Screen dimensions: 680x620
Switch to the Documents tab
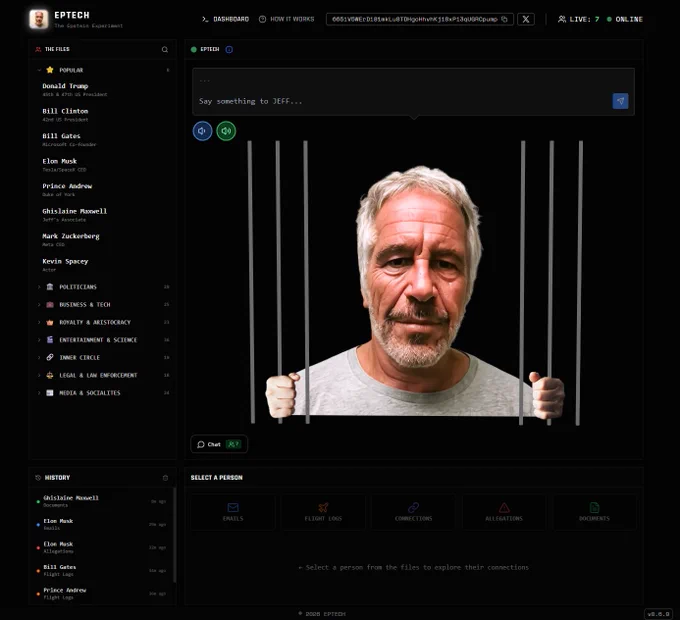(594, 512)
